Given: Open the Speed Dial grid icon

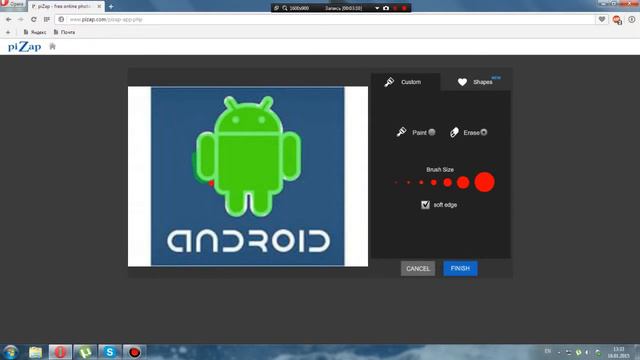Looking at the screenshot, I should coord(47,19).
